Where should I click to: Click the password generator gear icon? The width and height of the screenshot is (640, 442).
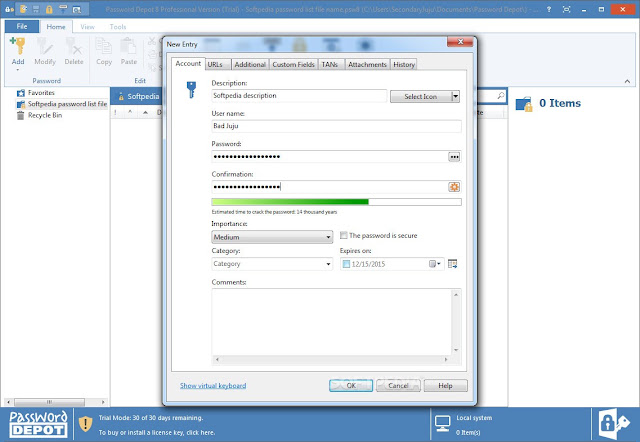click(454, 187)
